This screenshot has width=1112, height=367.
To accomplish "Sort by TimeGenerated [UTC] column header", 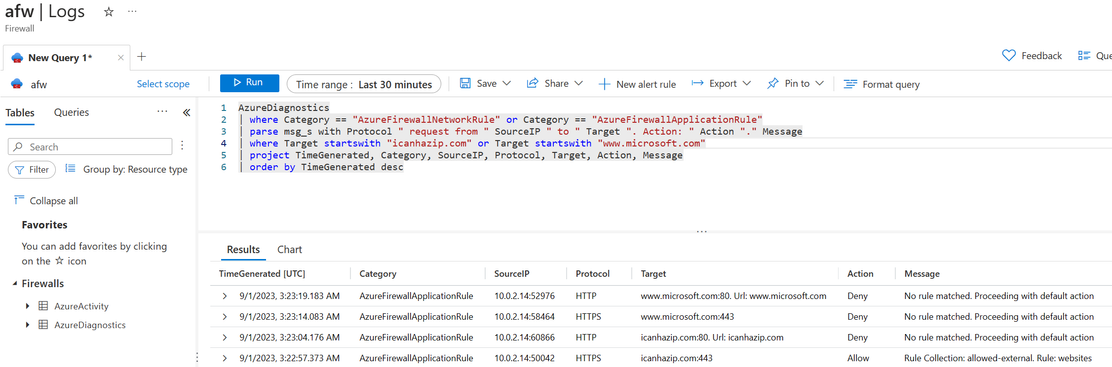I will coord(262,273).
